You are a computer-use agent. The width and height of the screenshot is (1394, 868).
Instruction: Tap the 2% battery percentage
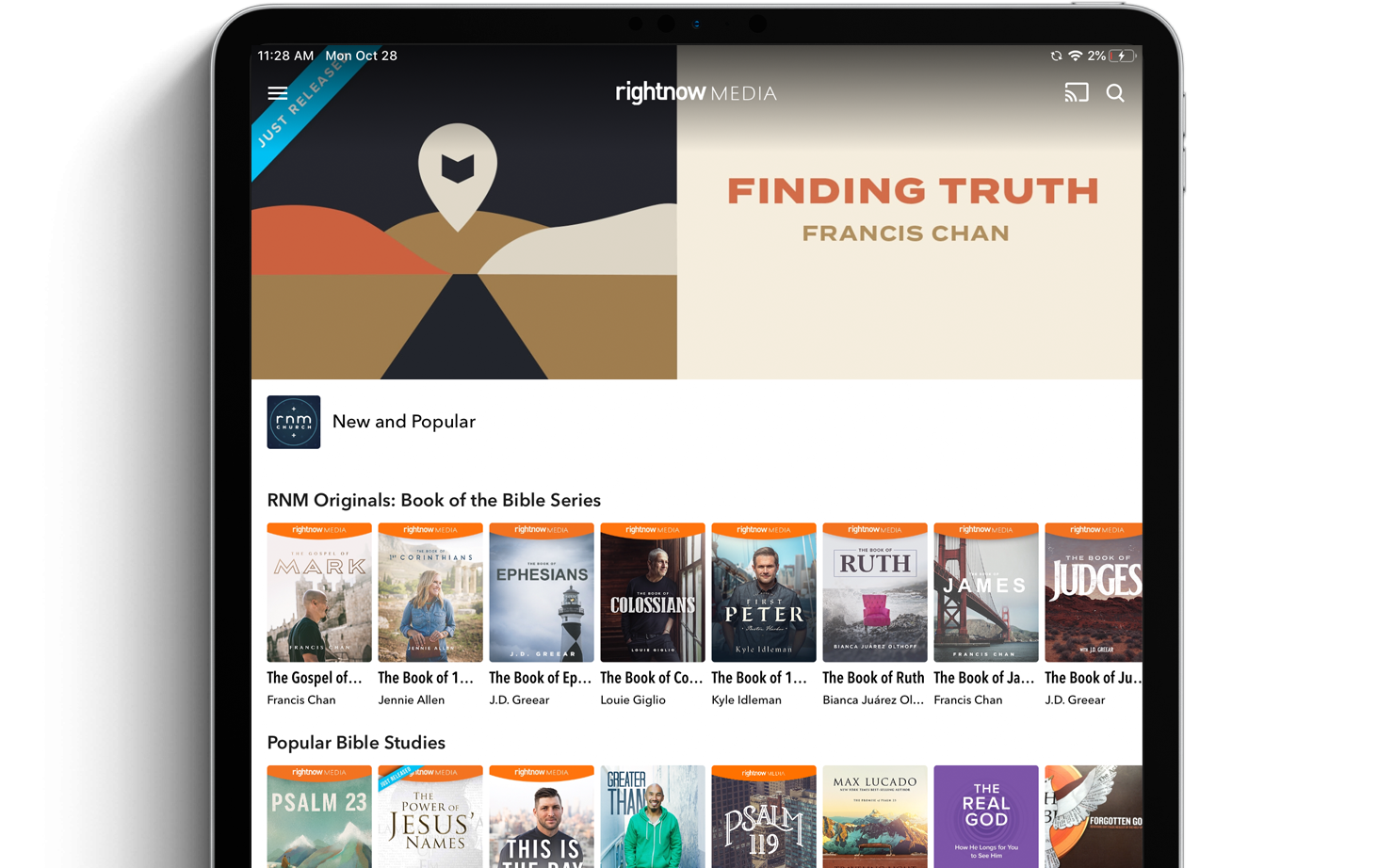[1096, 56]
